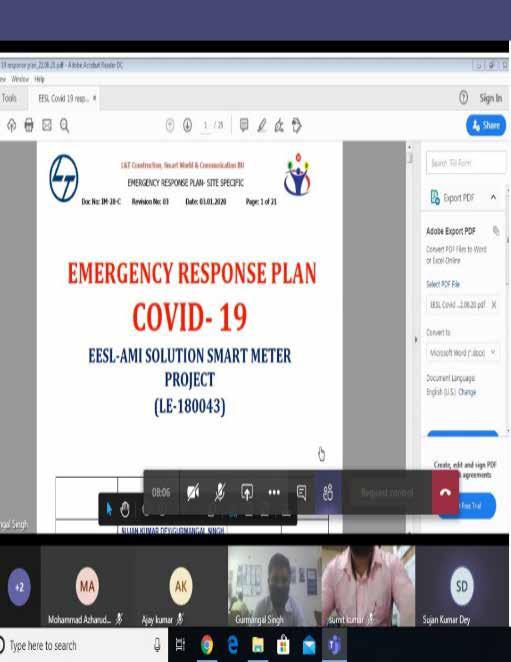Click the blue Share button

[486, 125]
